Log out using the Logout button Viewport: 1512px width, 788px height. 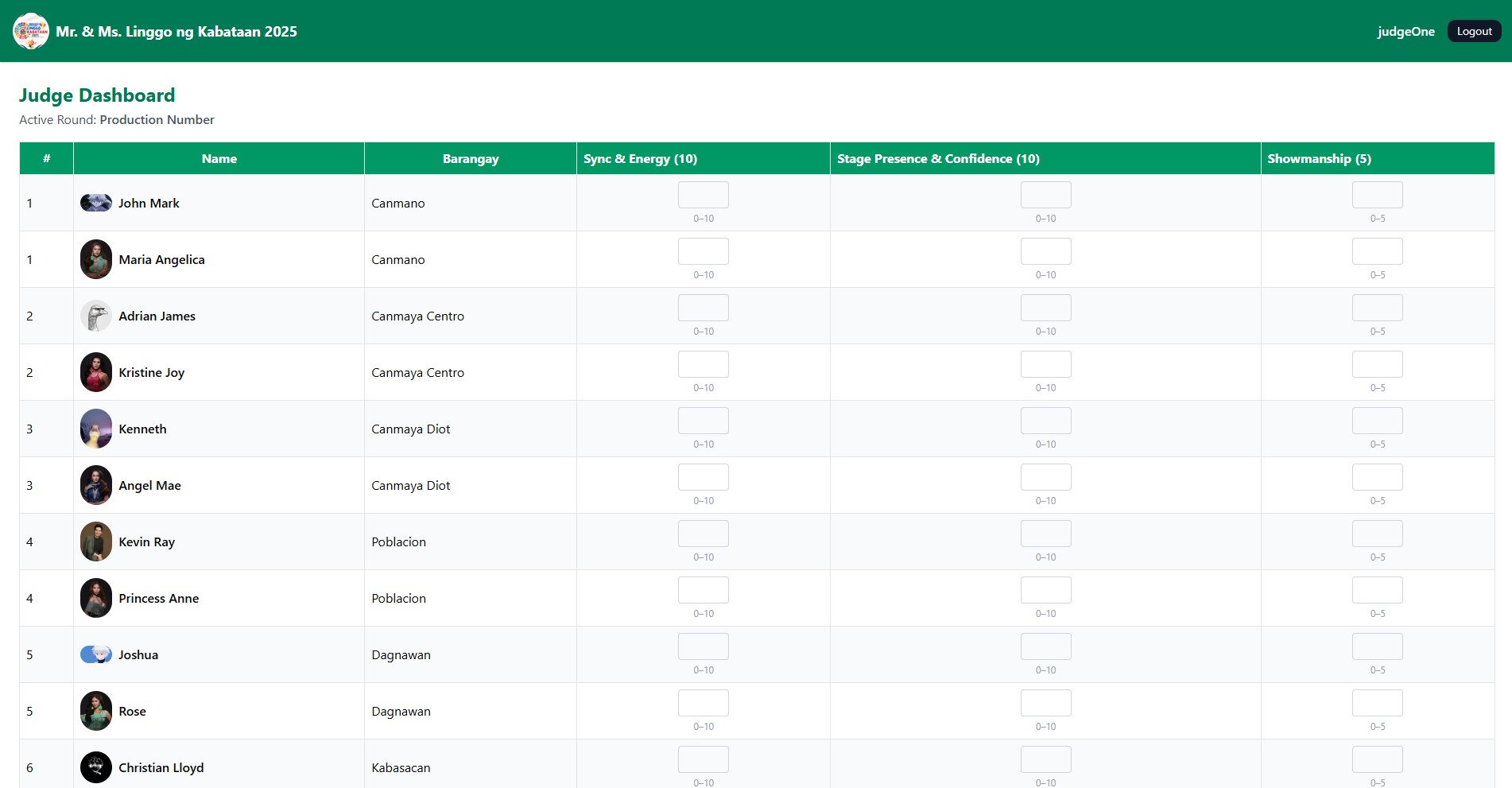click(1474, 31)
